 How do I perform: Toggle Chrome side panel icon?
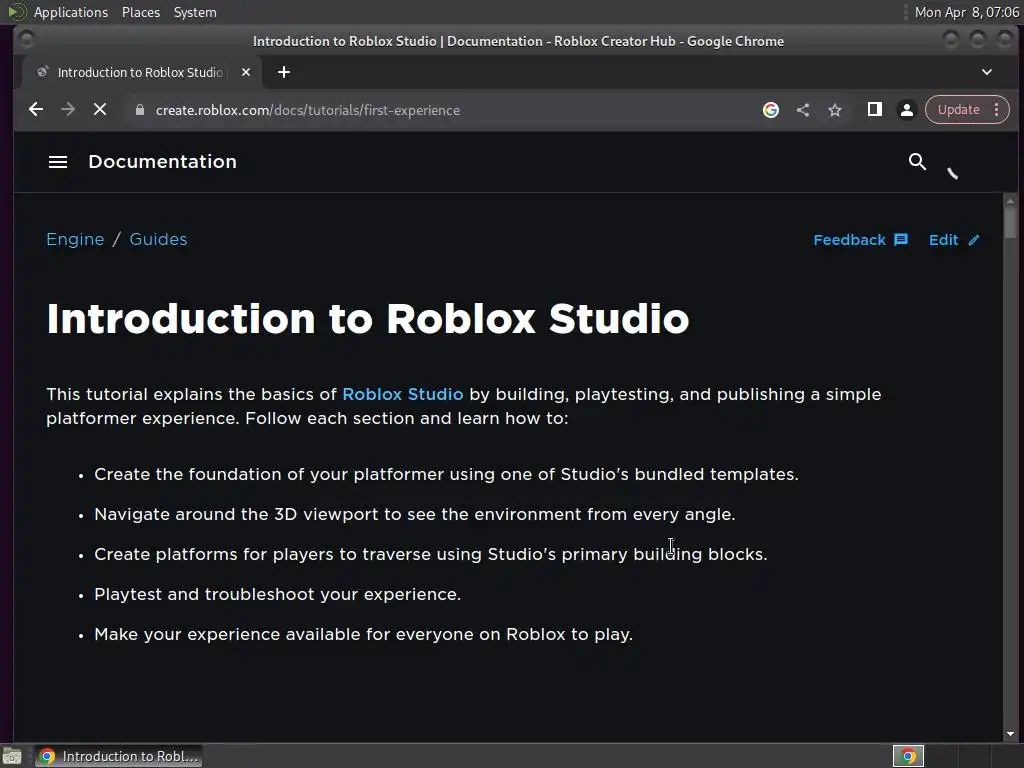[x=874, y=110]
